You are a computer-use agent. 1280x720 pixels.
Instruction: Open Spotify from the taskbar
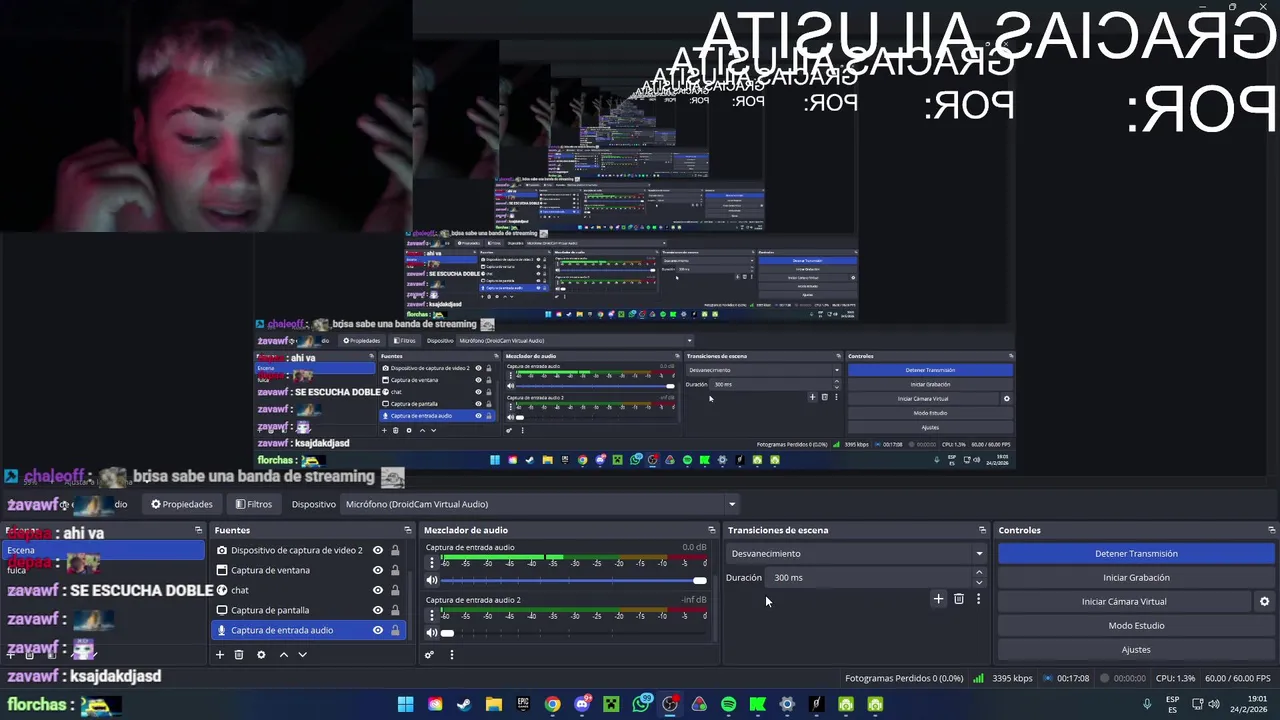[x=728, y=704]
